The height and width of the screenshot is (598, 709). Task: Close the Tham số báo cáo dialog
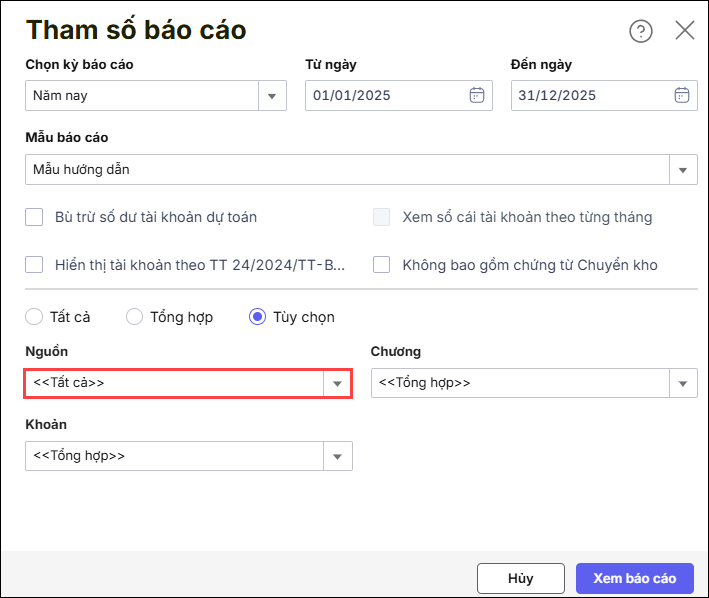pos(685,30)
